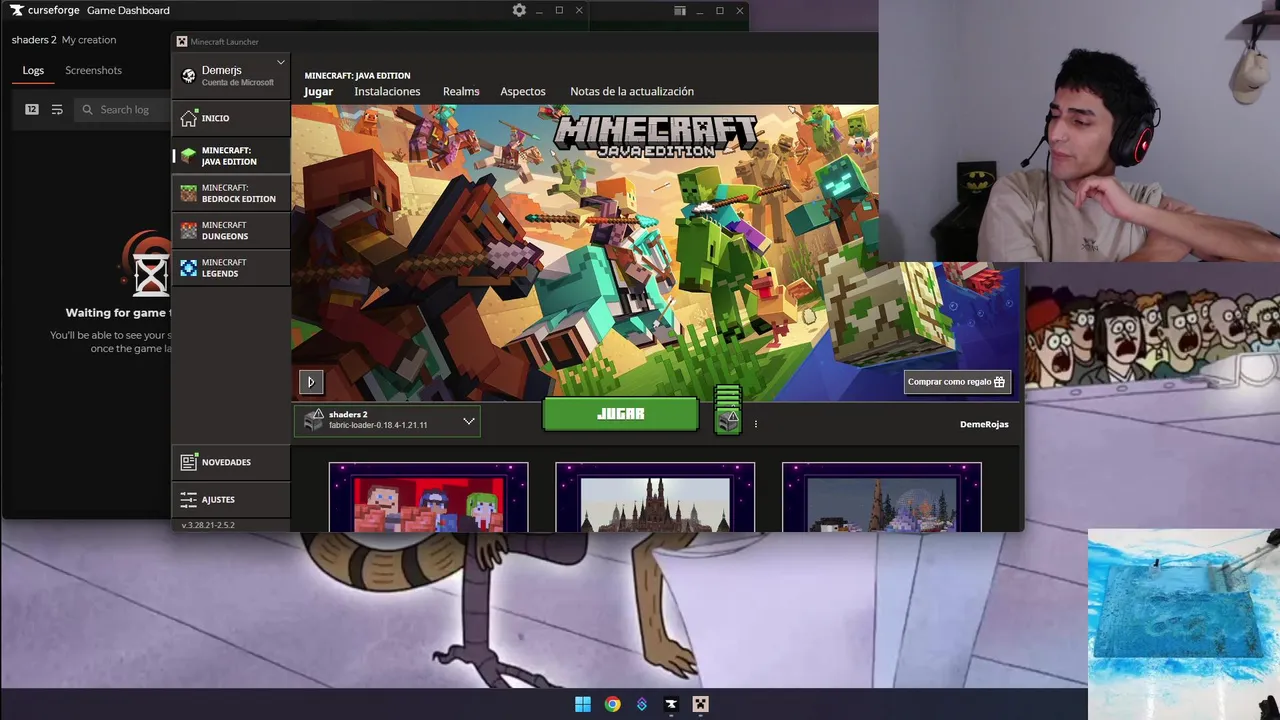Viewport: 1280px width, 720px height.
Task: Click the launcher version v.3.28.21-2.5.2 text
Action: (x=208, y=525)
